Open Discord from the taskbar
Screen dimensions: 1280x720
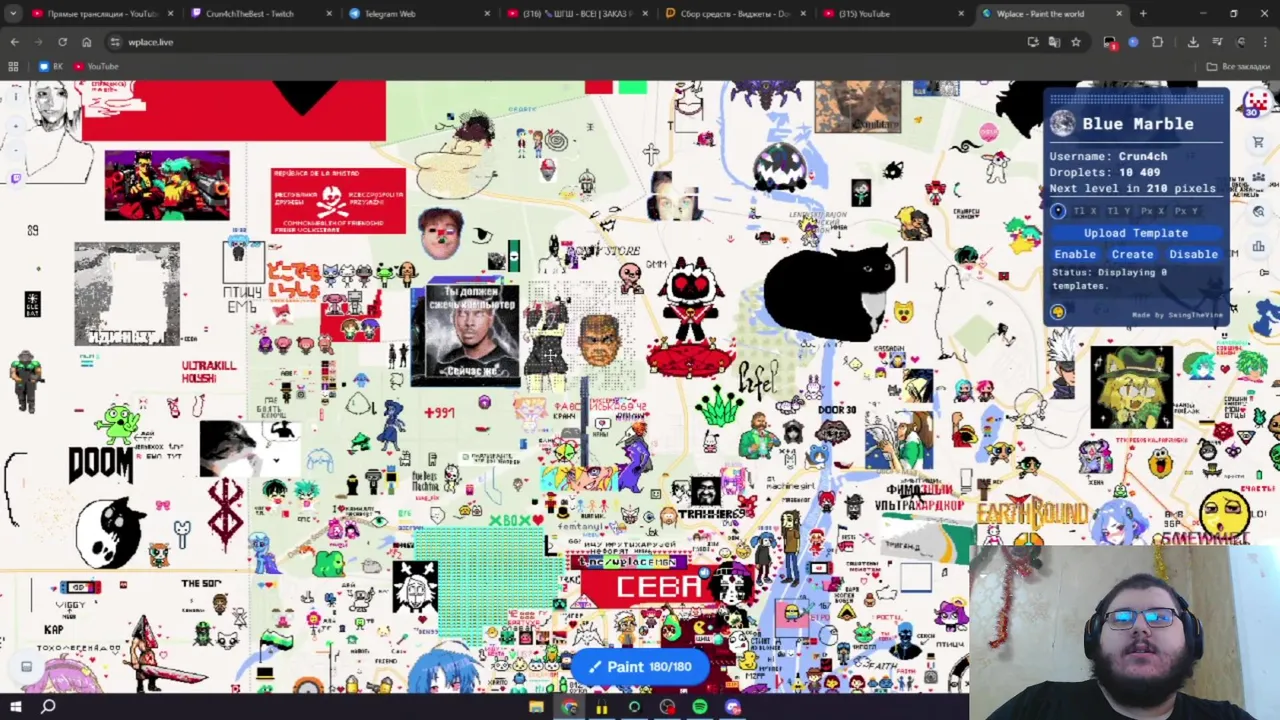pos(732,708)
